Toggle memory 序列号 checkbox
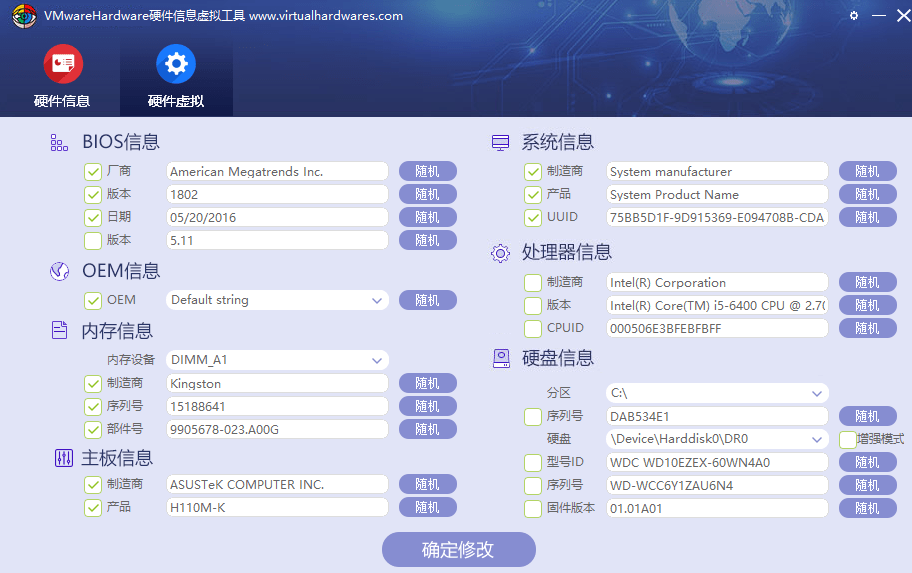This screenshot has width=912, height=573. (x=92, y=406)
